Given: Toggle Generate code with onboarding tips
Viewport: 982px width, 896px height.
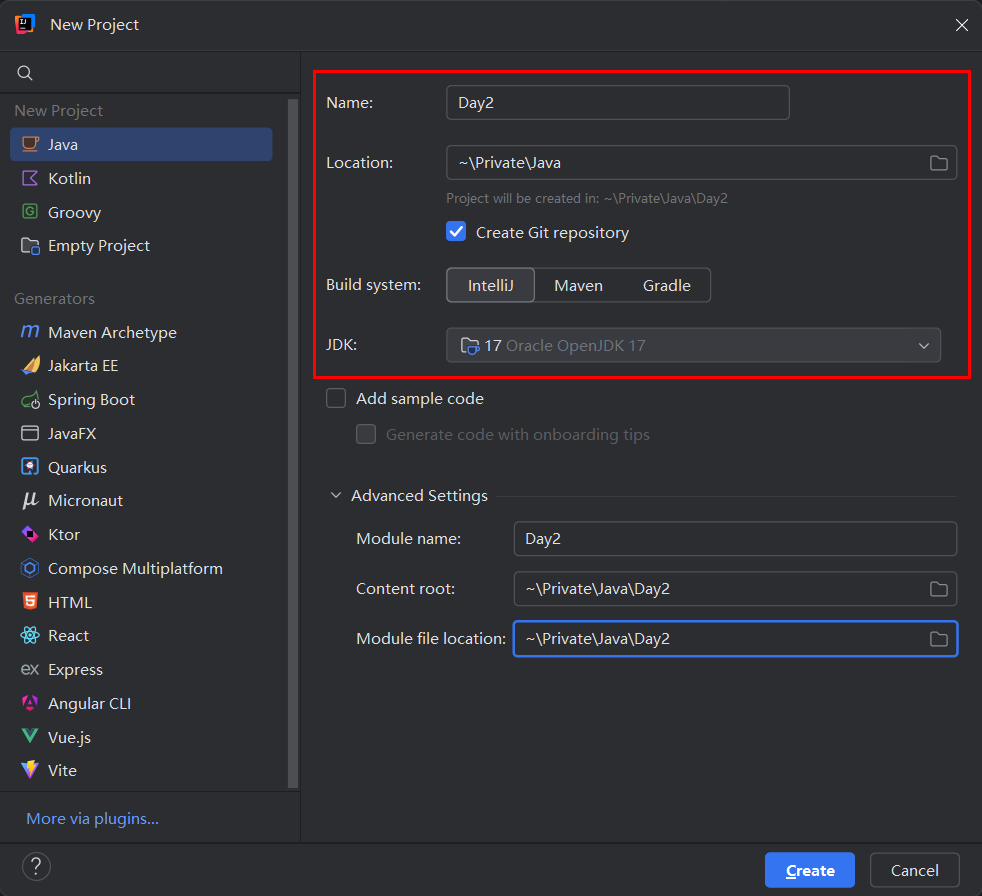Looking at the screenshot, I should click(x=366, y=434).
